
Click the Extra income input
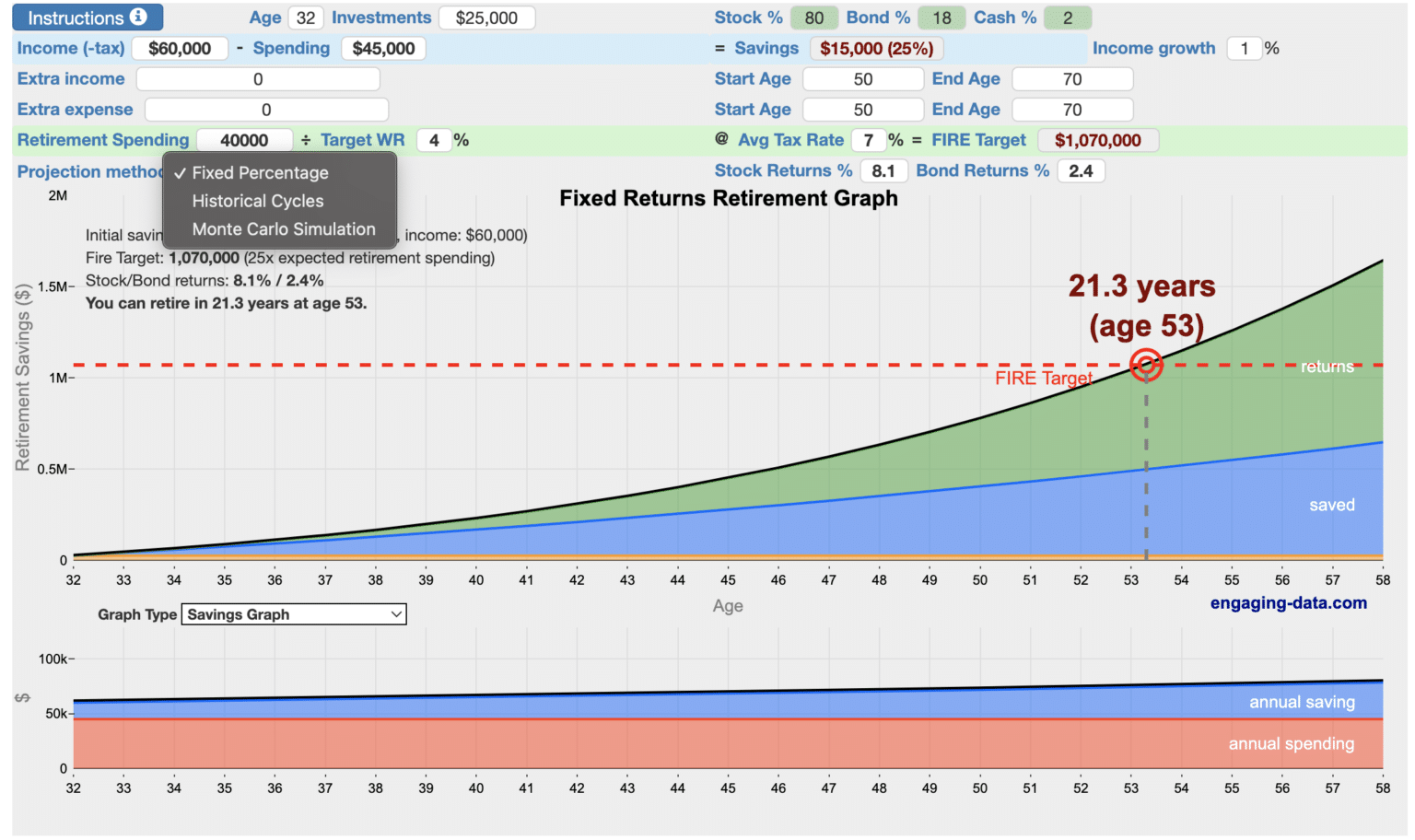(258, 78)
